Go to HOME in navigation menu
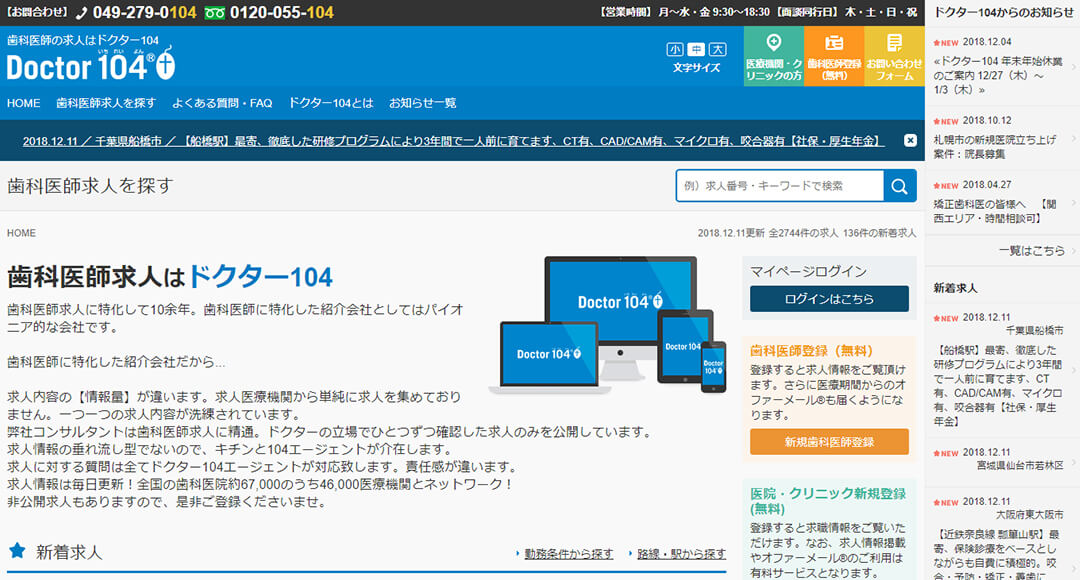This screenshot has width=1080, height=580. (x=23, y=103)
